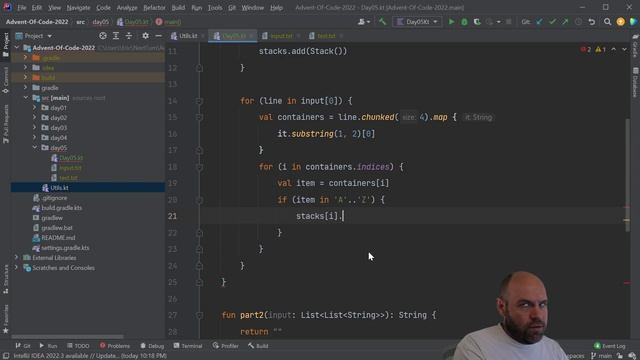
Task: Expand the day03 folder
Action: 35,128
